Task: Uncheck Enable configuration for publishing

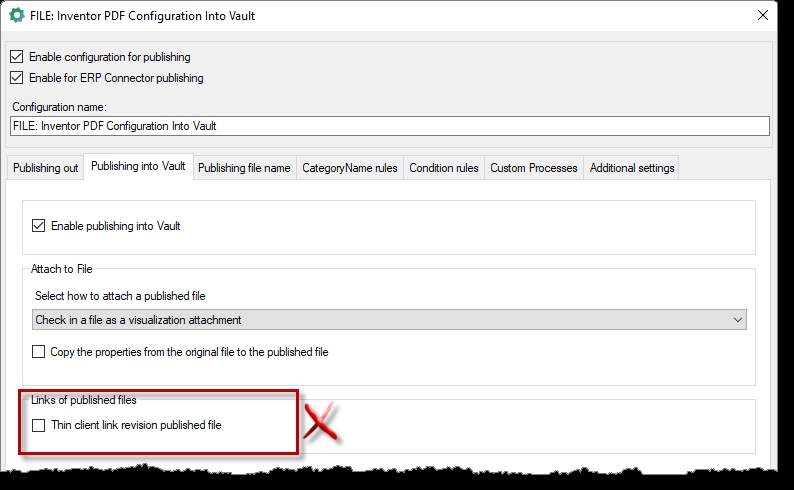Action: tap(16, 57)
